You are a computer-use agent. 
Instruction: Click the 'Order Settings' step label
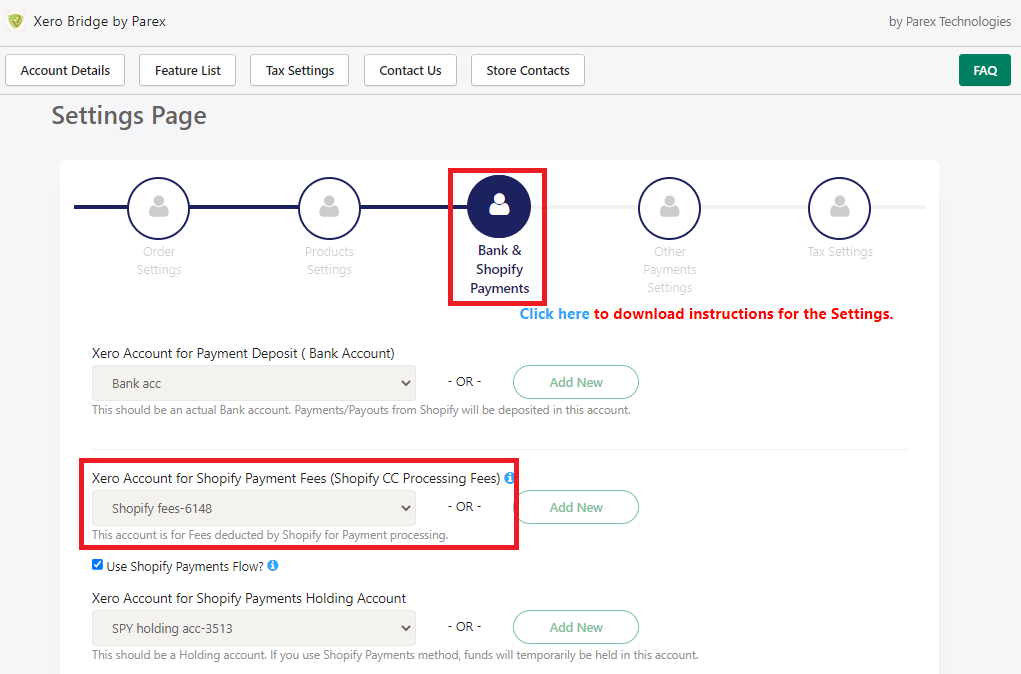point(159,260)
